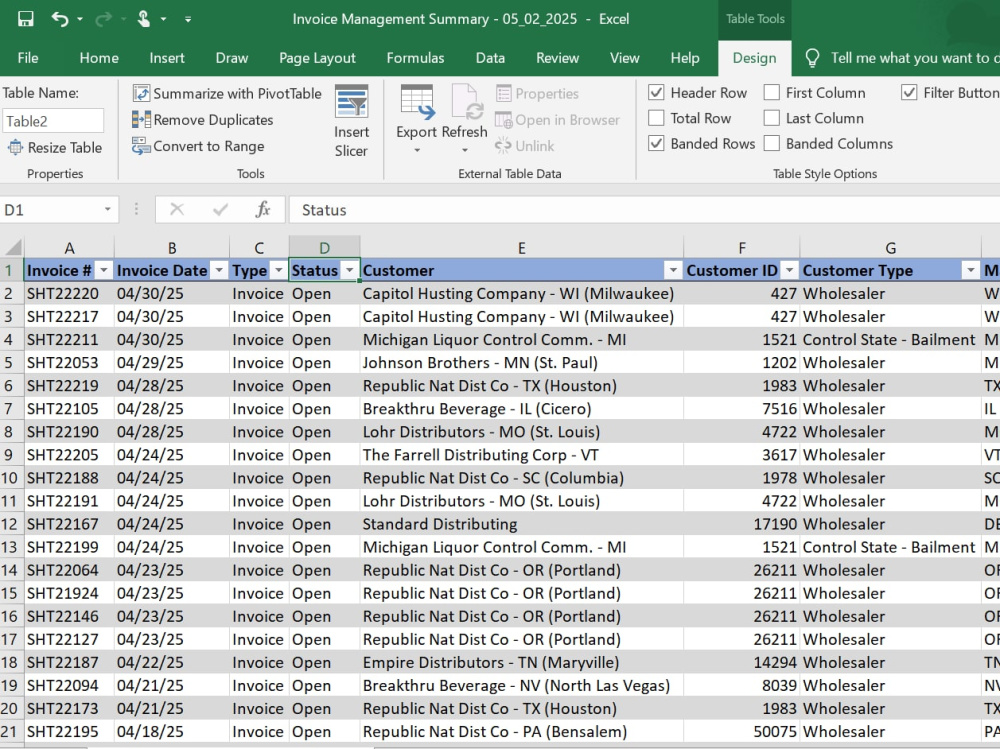Viewport: 1000px width, 749px height.
Task: Click the Table Name input field
Action: click(x=53, y=121)
